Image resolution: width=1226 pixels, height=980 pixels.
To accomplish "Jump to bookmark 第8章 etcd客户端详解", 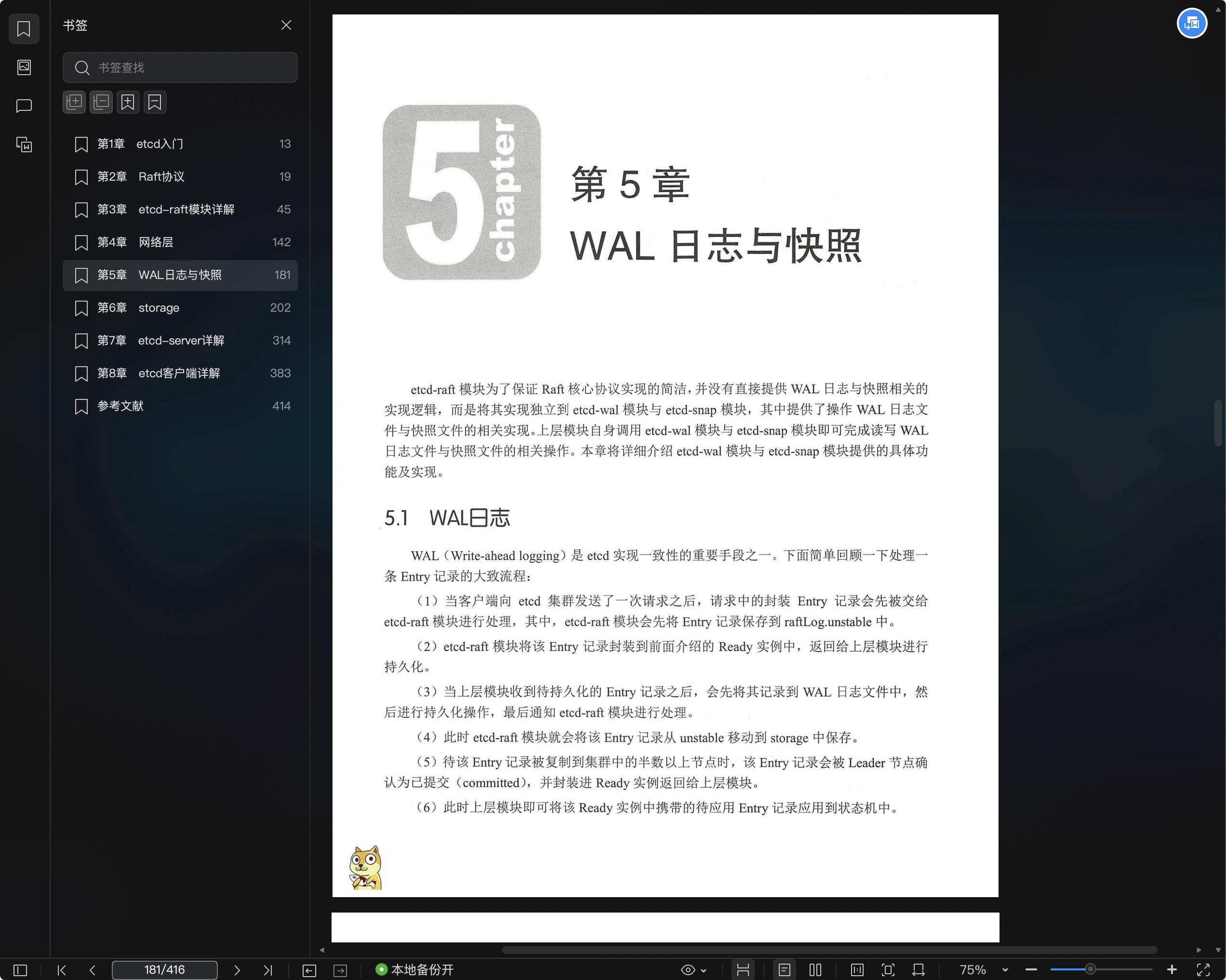I will coord(180,373).
